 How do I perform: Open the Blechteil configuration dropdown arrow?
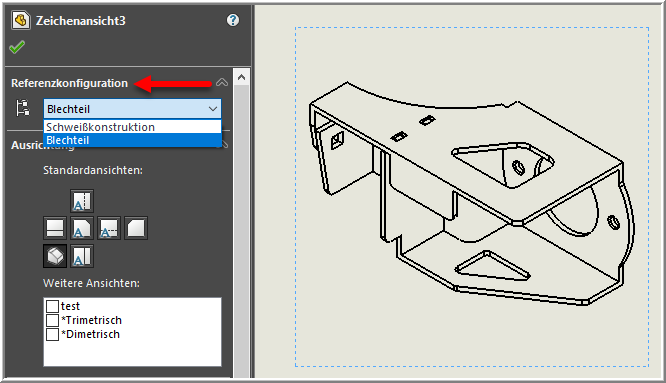213,109
